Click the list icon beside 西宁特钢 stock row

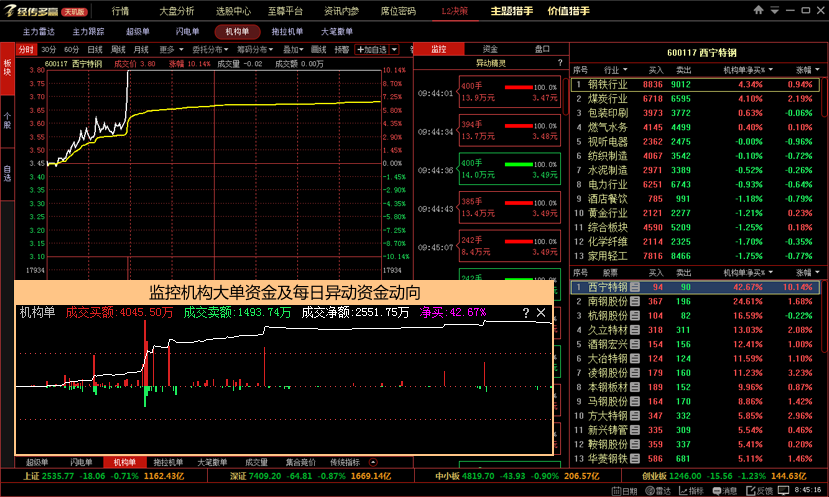[635, 287]
